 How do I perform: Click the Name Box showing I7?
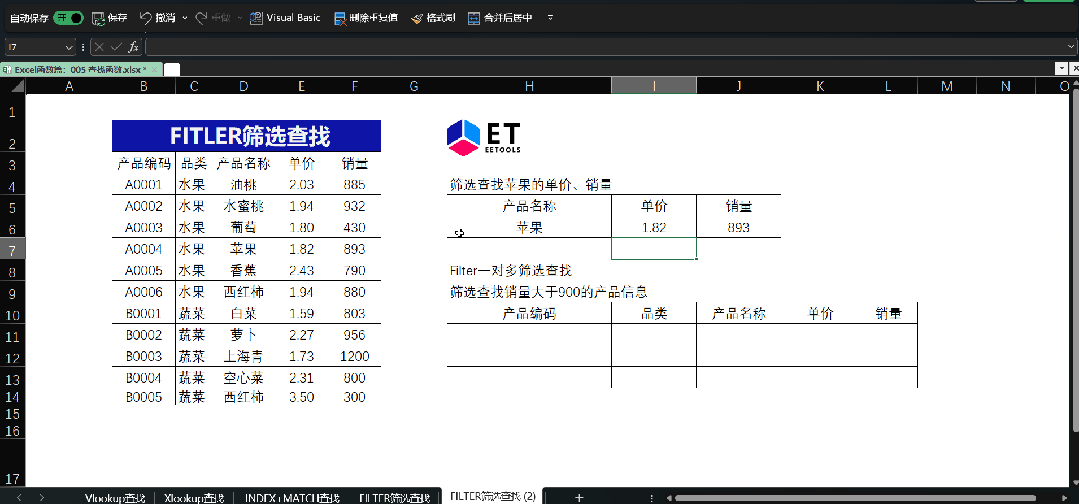tap(34, 47)
